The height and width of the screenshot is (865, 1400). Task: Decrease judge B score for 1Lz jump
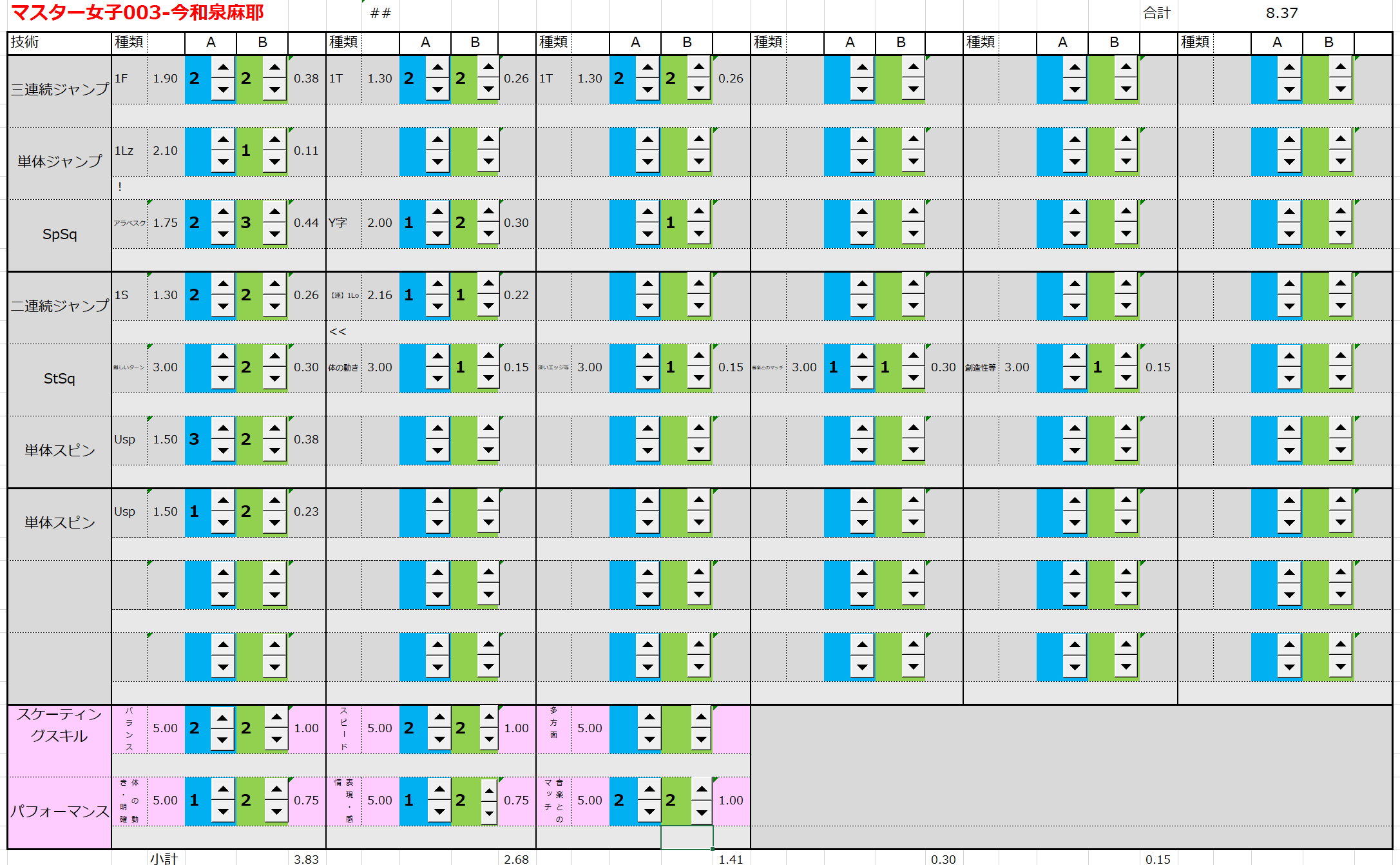click(274, 162)
